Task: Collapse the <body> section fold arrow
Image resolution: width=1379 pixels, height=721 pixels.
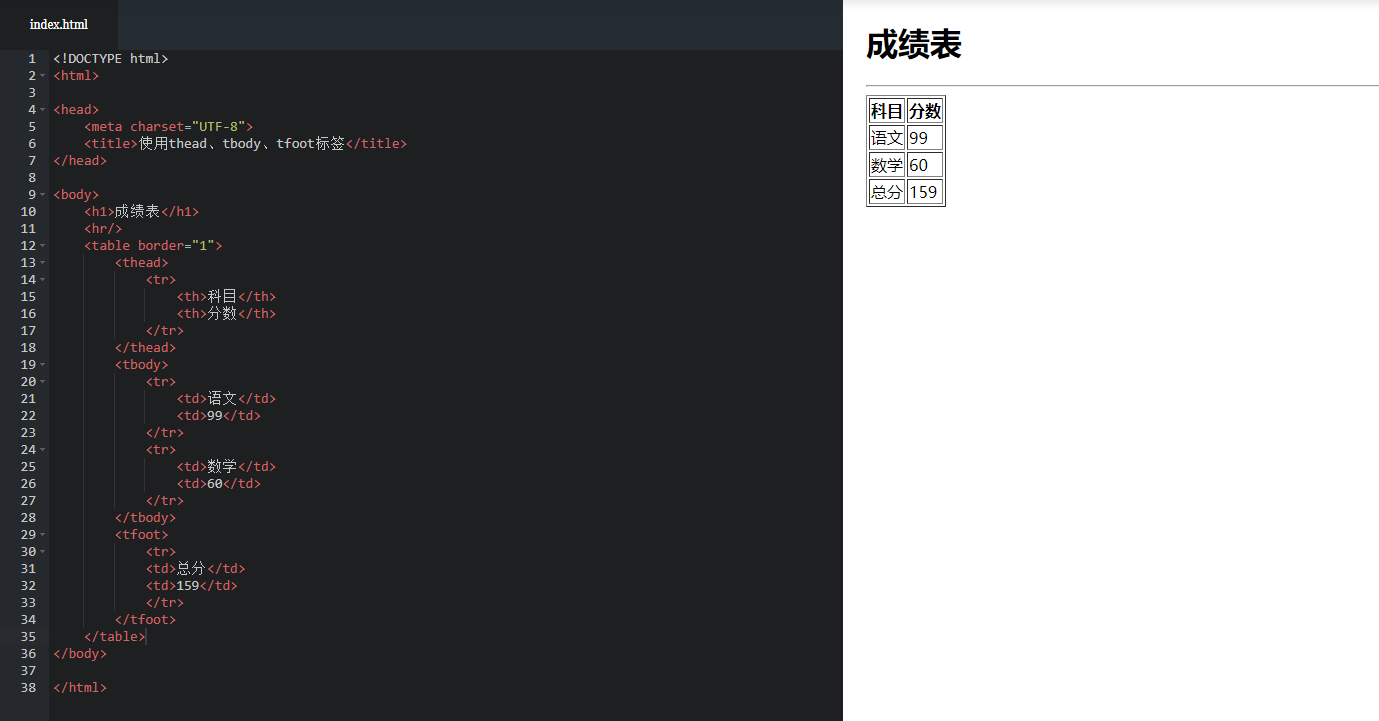Action: 42,194
